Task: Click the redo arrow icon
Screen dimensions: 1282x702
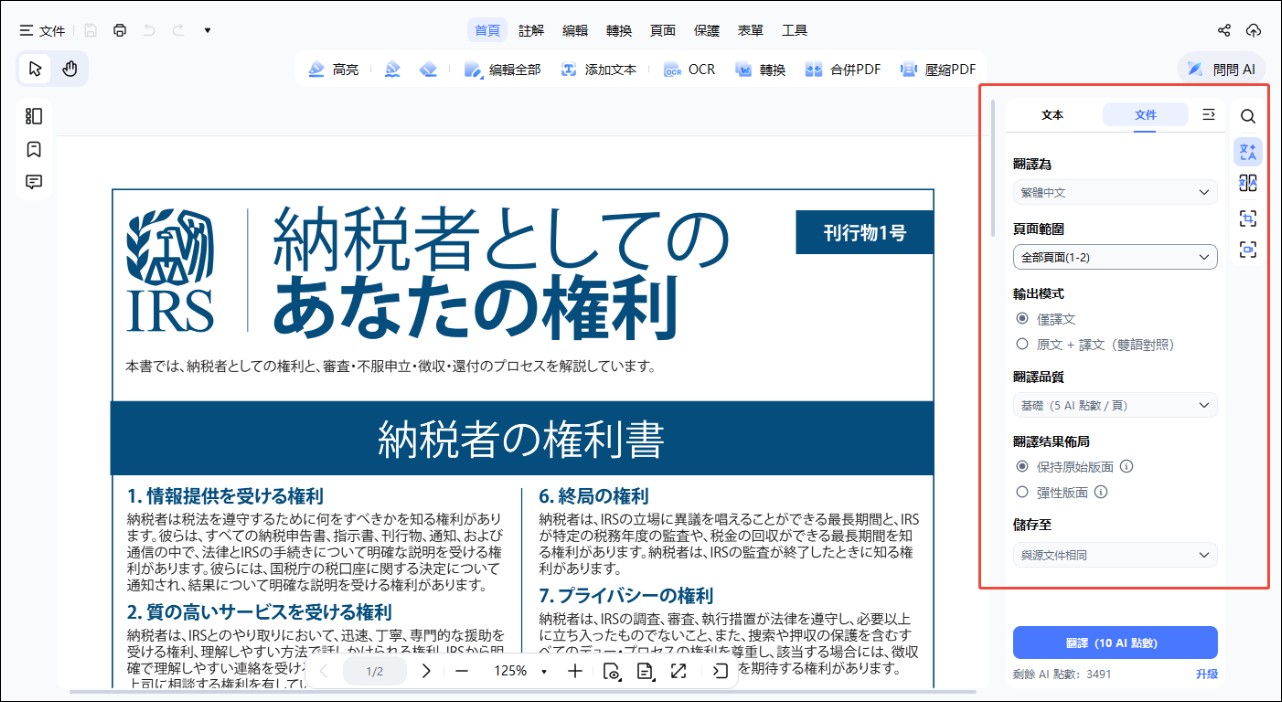Action: pyautogui.click(x=178, y=30)
